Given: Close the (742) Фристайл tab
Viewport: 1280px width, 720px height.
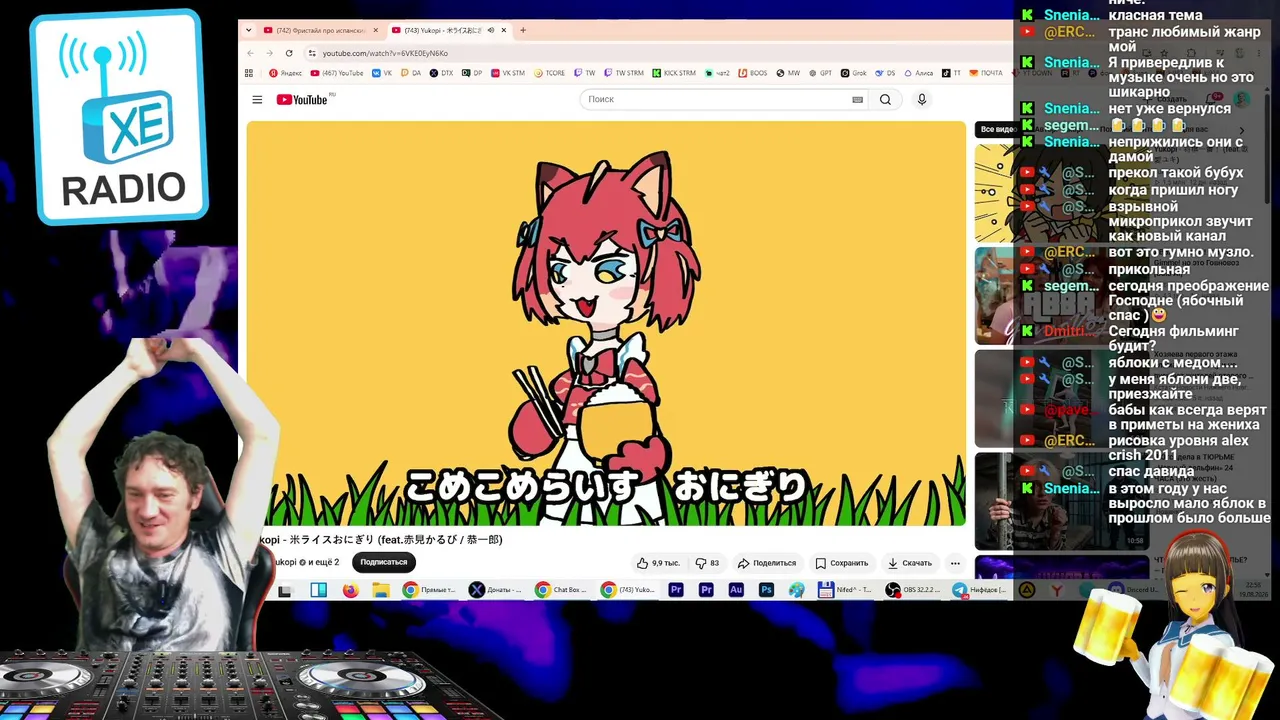Looking at the screenshot, I should [376, 30].
